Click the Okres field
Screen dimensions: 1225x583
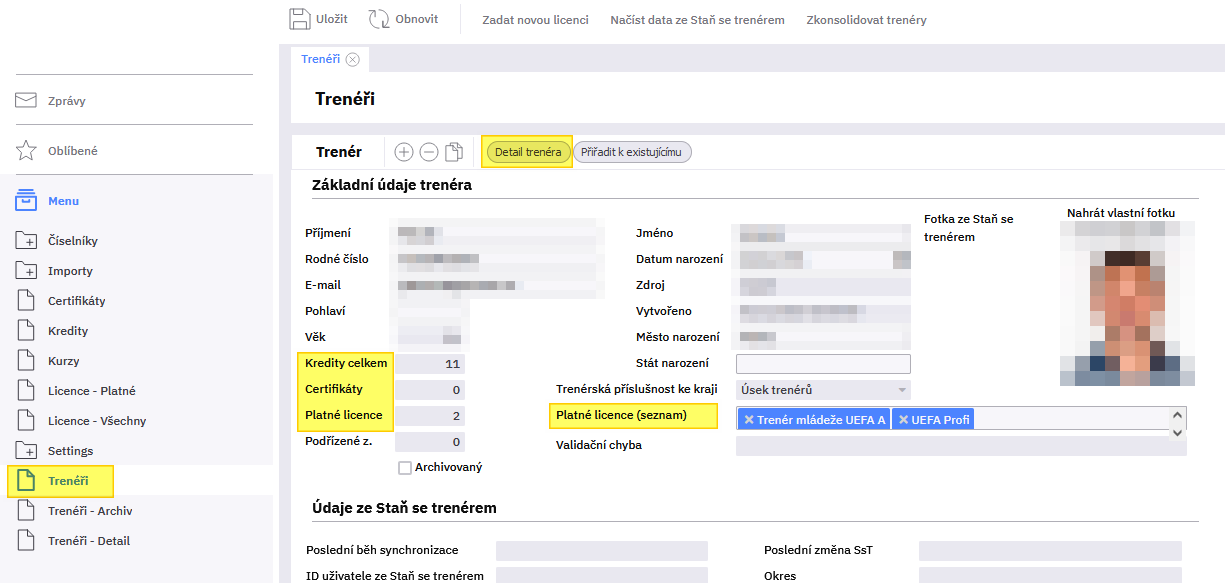point(1050,576)
